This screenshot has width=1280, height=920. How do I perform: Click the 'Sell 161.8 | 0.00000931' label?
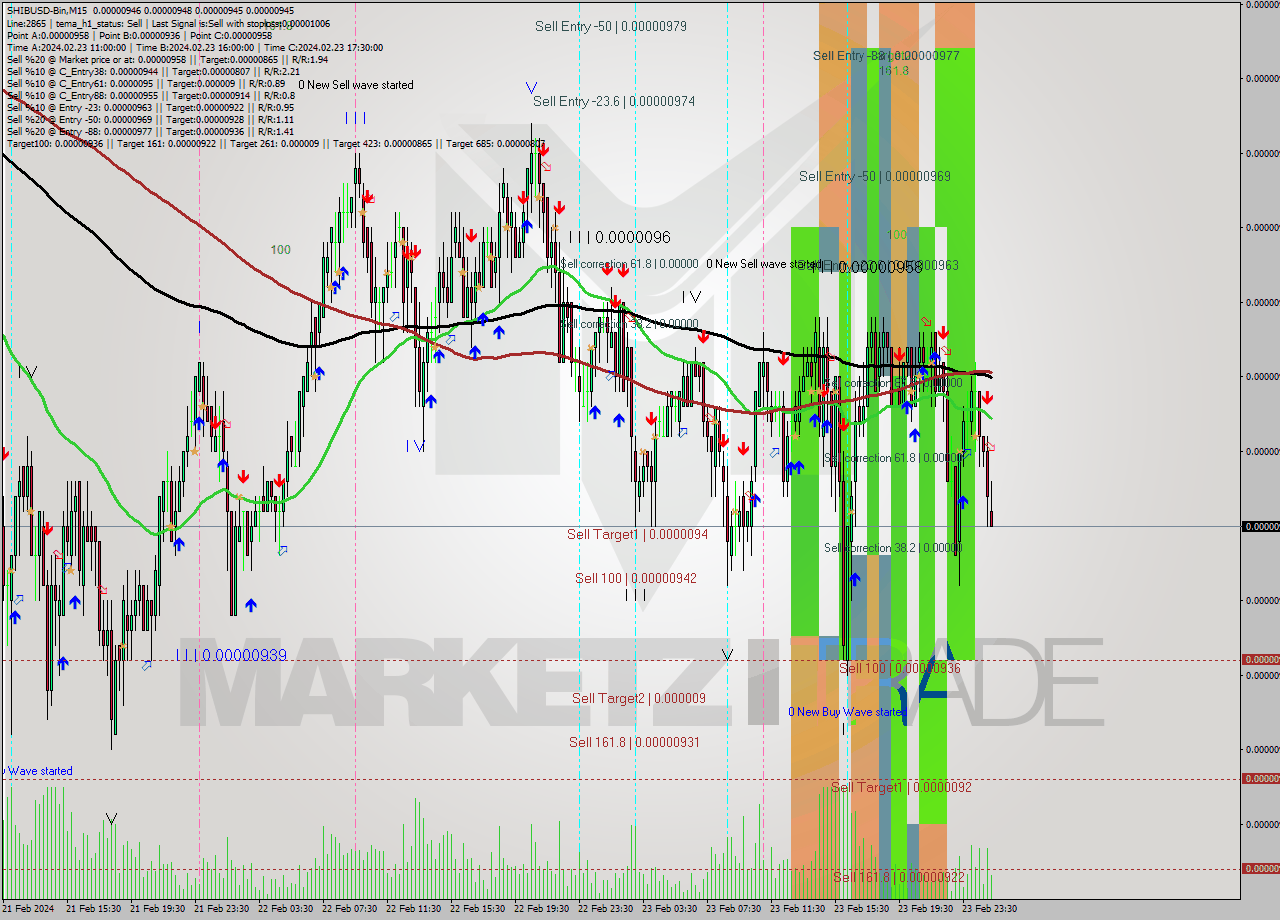tap(634, 742)
